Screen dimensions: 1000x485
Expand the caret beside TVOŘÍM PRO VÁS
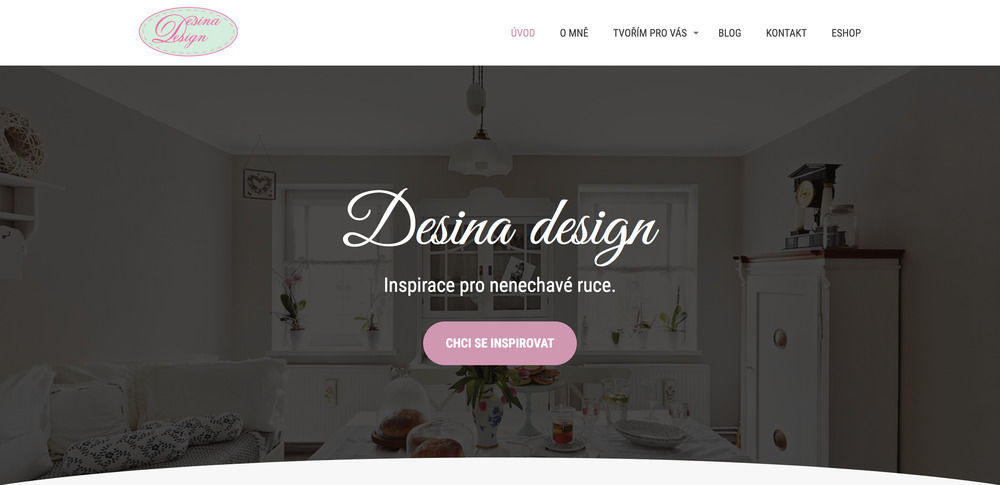(x=696, y=33)
